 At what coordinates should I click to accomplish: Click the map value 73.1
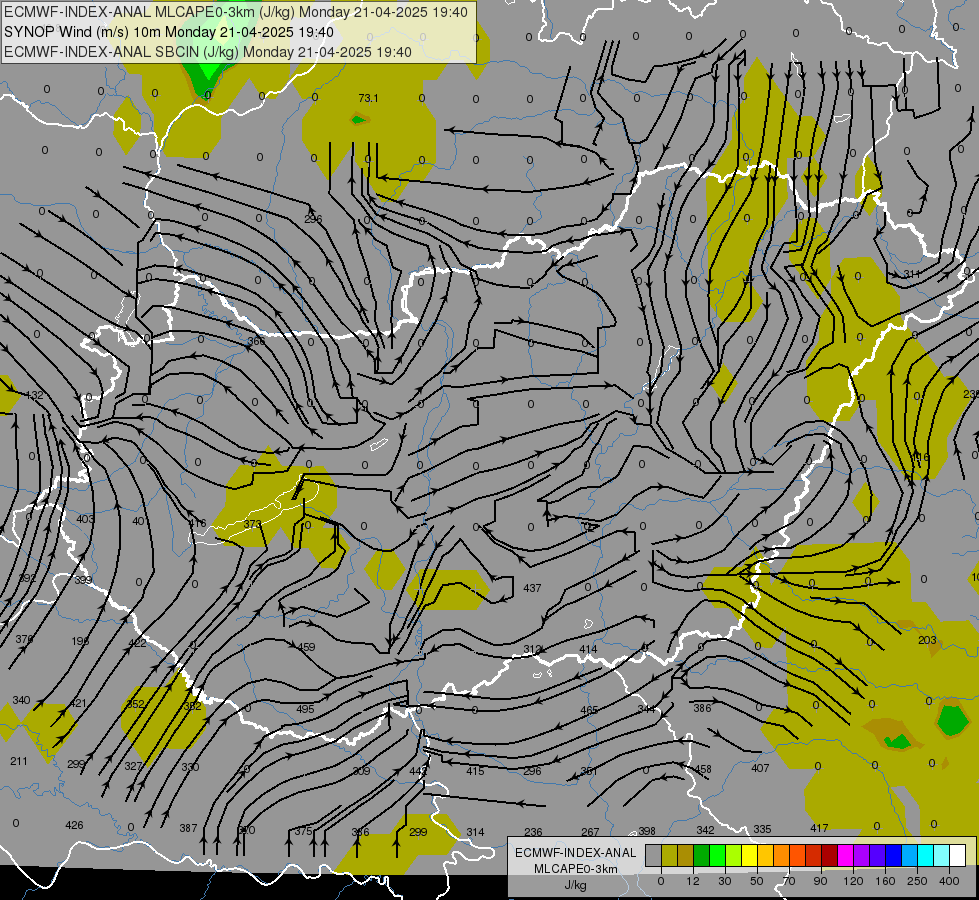click(x=368, y=98)
